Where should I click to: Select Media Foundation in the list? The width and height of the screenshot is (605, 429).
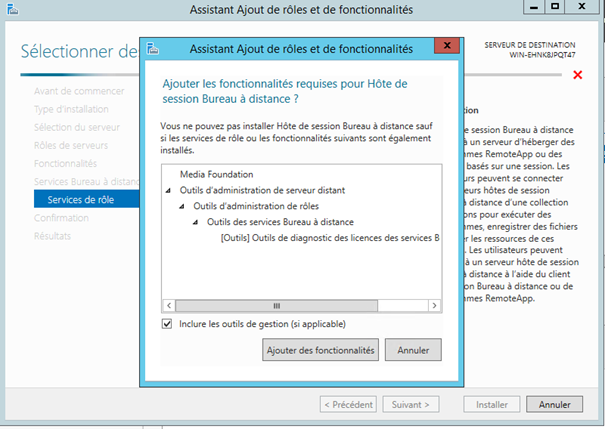(214, 174)
